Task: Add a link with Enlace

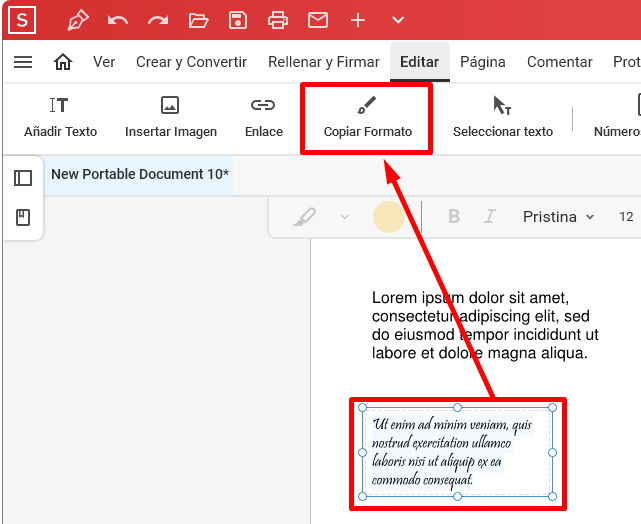Action: pyautogui.click(x=264, y=118)
